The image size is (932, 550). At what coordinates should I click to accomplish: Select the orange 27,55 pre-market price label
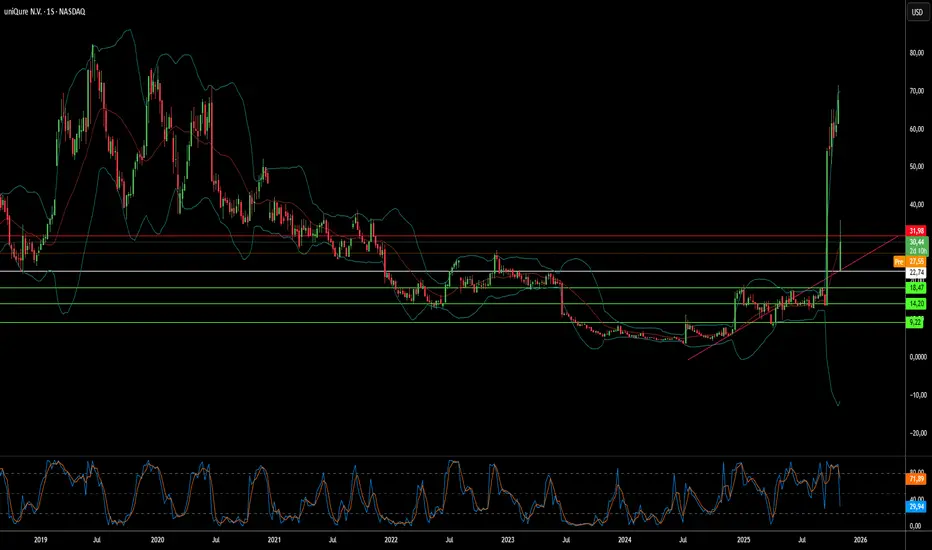(917, 262)
